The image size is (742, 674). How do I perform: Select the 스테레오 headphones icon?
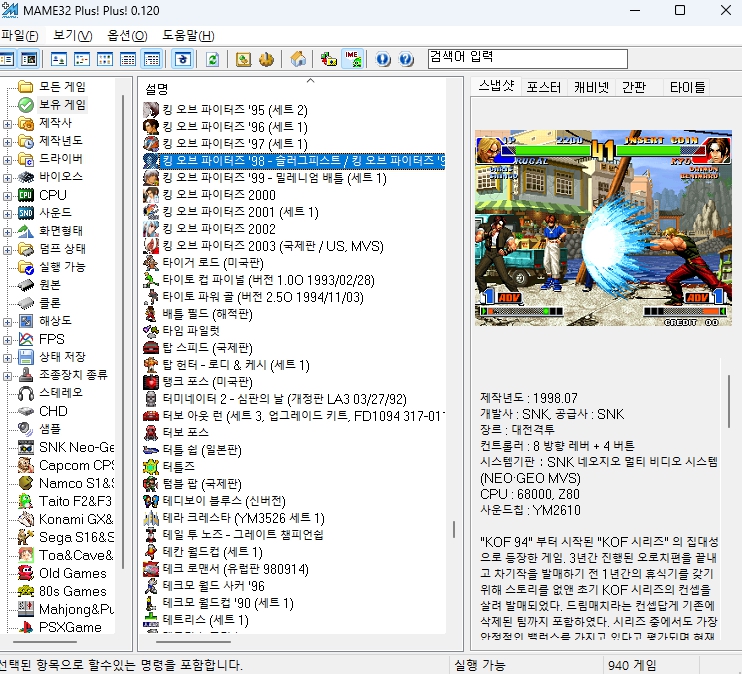[x=26, y=393]
